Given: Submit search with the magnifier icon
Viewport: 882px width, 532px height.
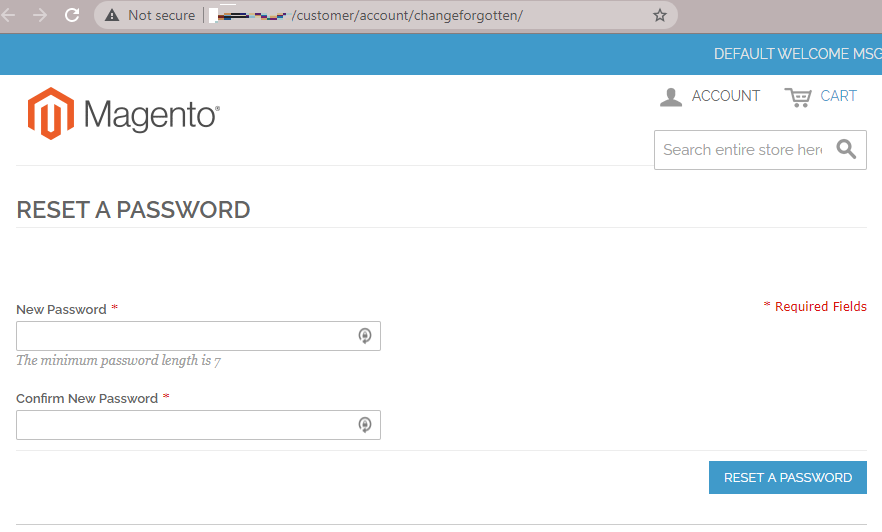Looking at the screenshot, I should click(846, 149).
